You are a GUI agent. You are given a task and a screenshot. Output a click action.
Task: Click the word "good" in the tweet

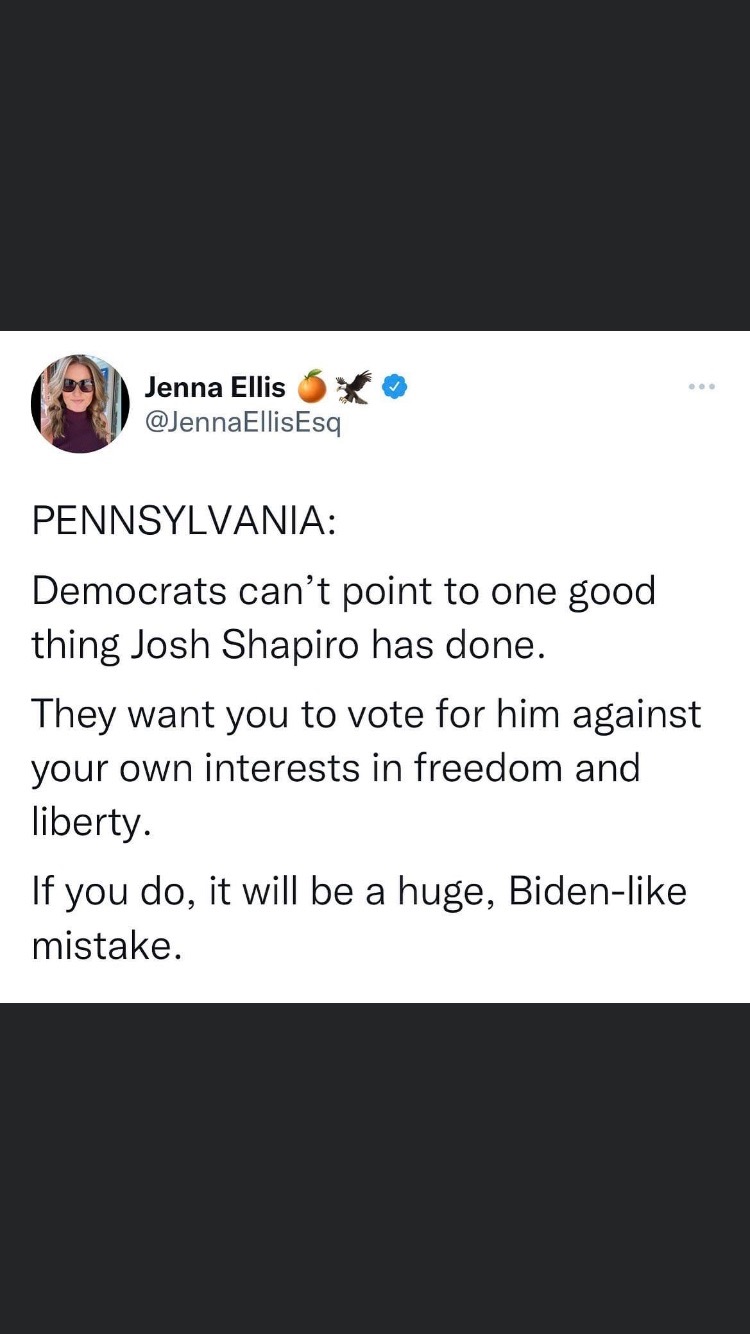tap(612, 591)
